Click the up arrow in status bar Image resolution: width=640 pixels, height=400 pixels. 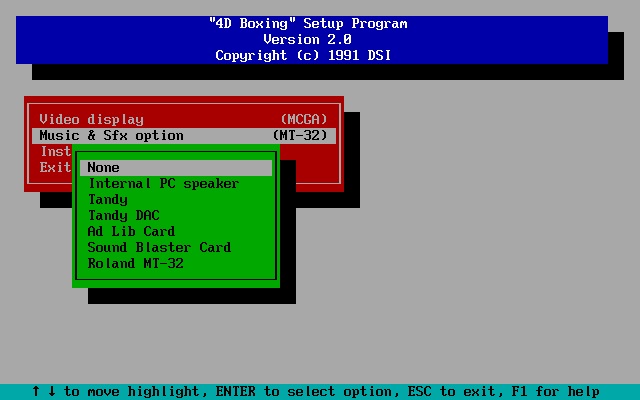tap(36, 391)
